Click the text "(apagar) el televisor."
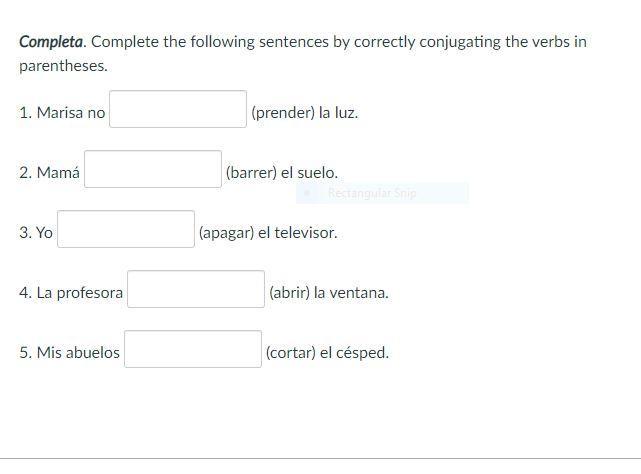Image resolution: width=641 pixels, height=474 pixels. tap(268, 233)
